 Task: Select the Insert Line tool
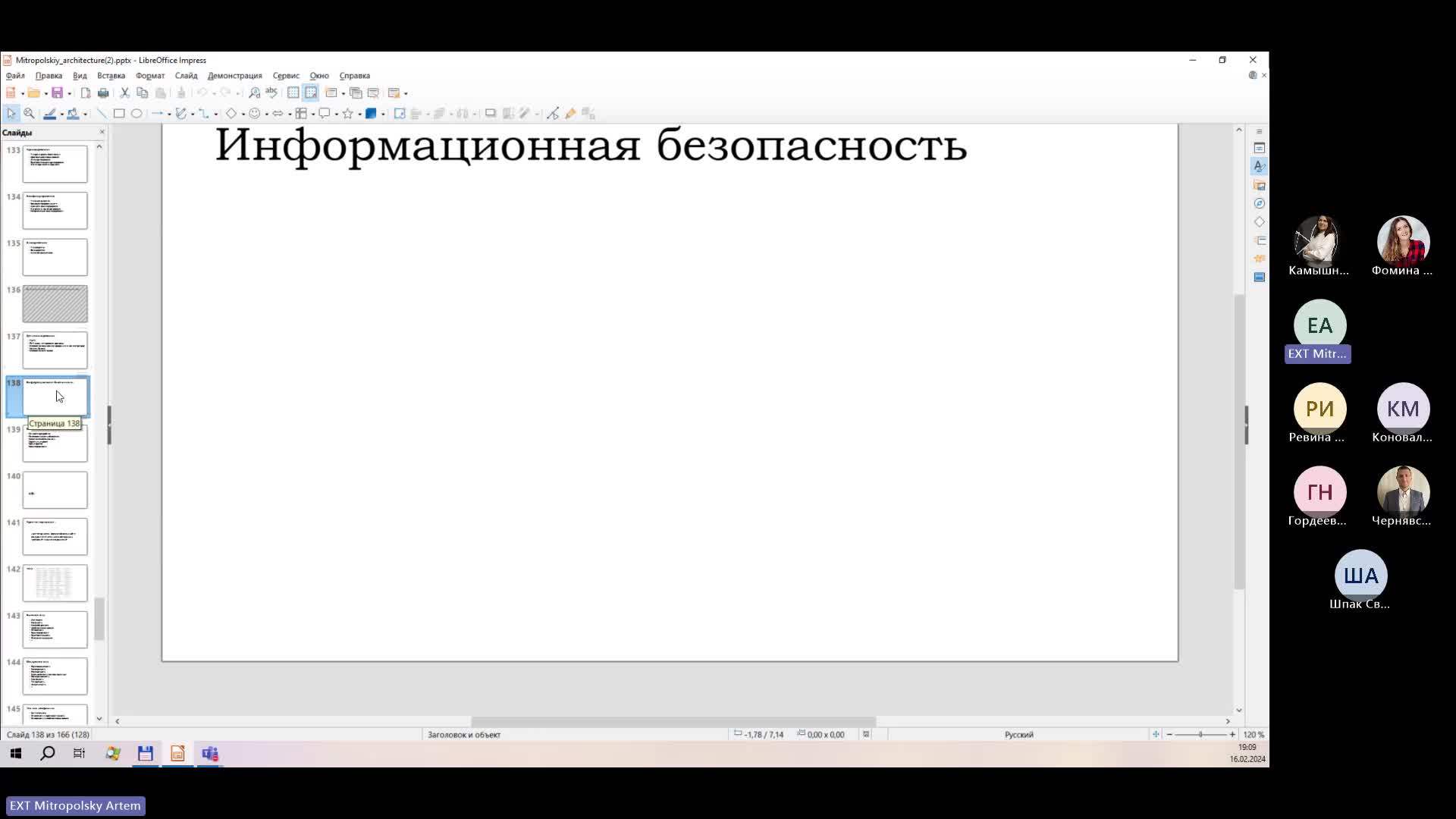point(102,114)
